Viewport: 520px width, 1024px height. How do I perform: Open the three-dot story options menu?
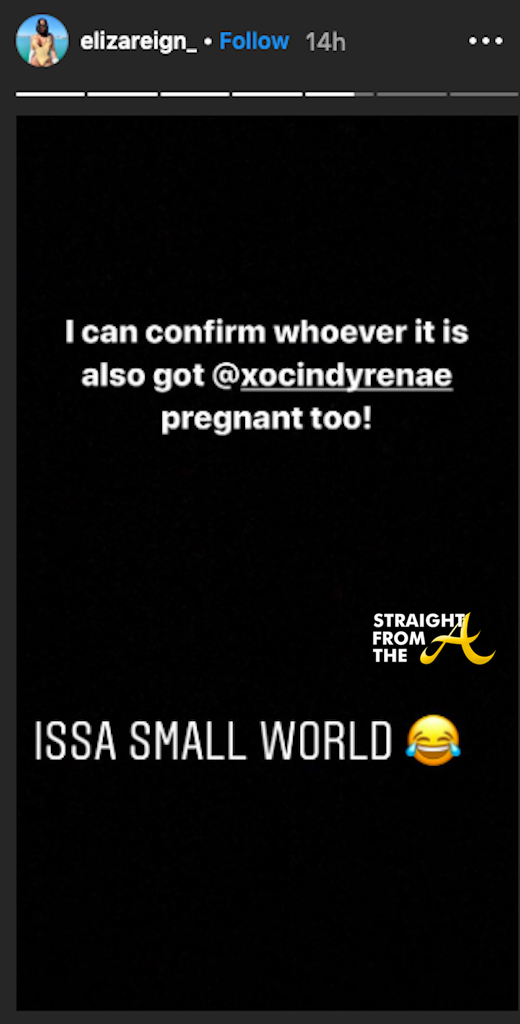(x=485, y=41)
